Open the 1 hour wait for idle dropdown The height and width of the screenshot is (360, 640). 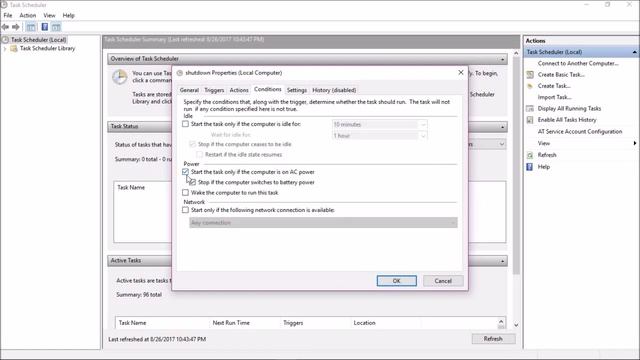point(380,136)
